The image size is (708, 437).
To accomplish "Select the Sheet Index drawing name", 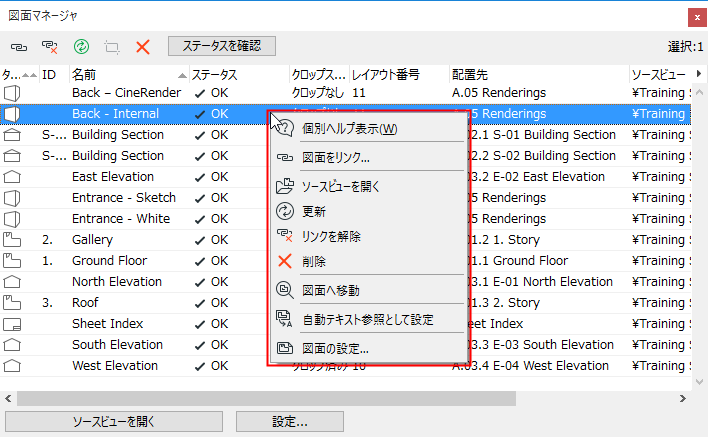I will (x=107, y=324).
